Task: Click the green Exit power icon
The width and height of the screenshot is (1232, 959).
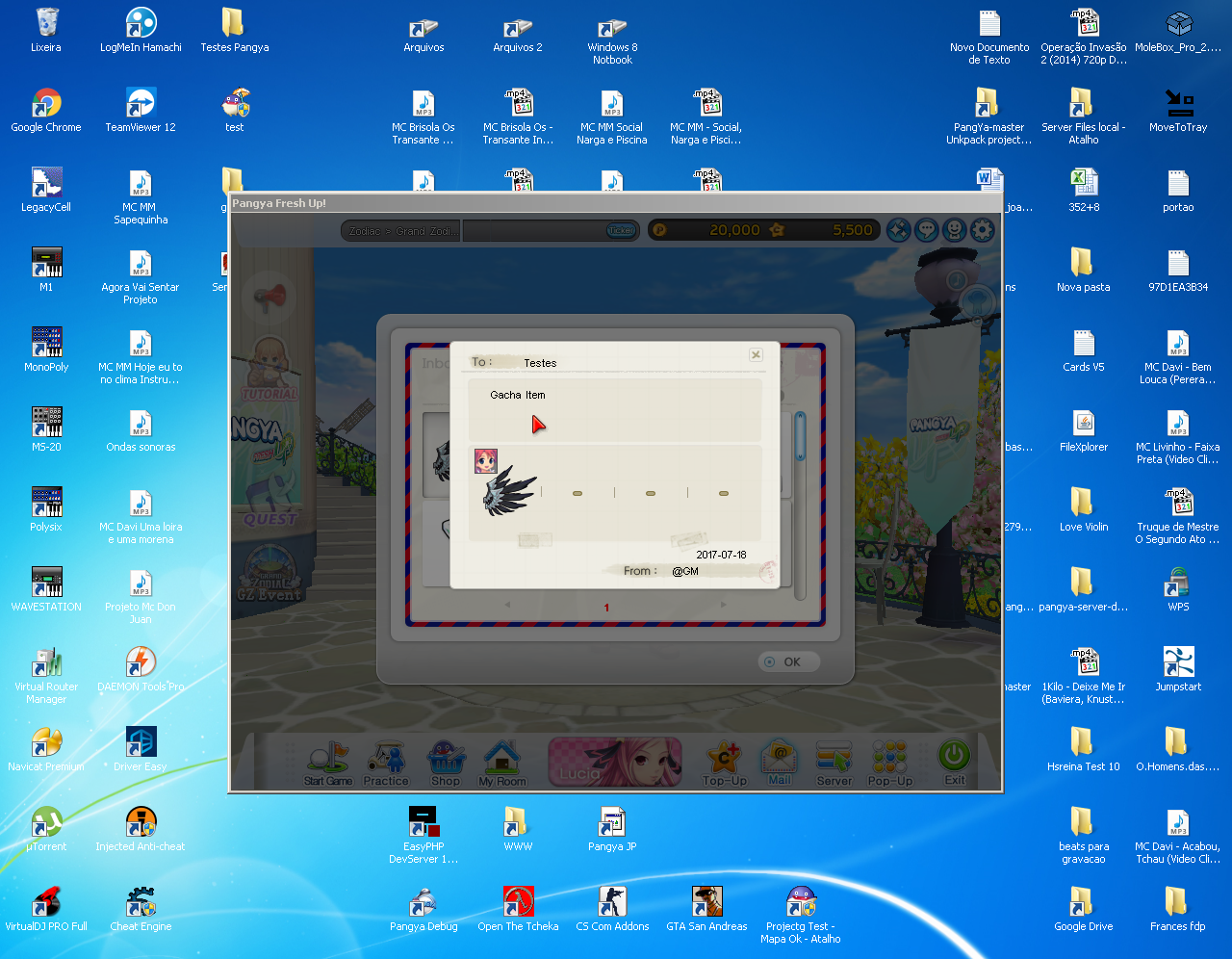Action: point(954,762)
